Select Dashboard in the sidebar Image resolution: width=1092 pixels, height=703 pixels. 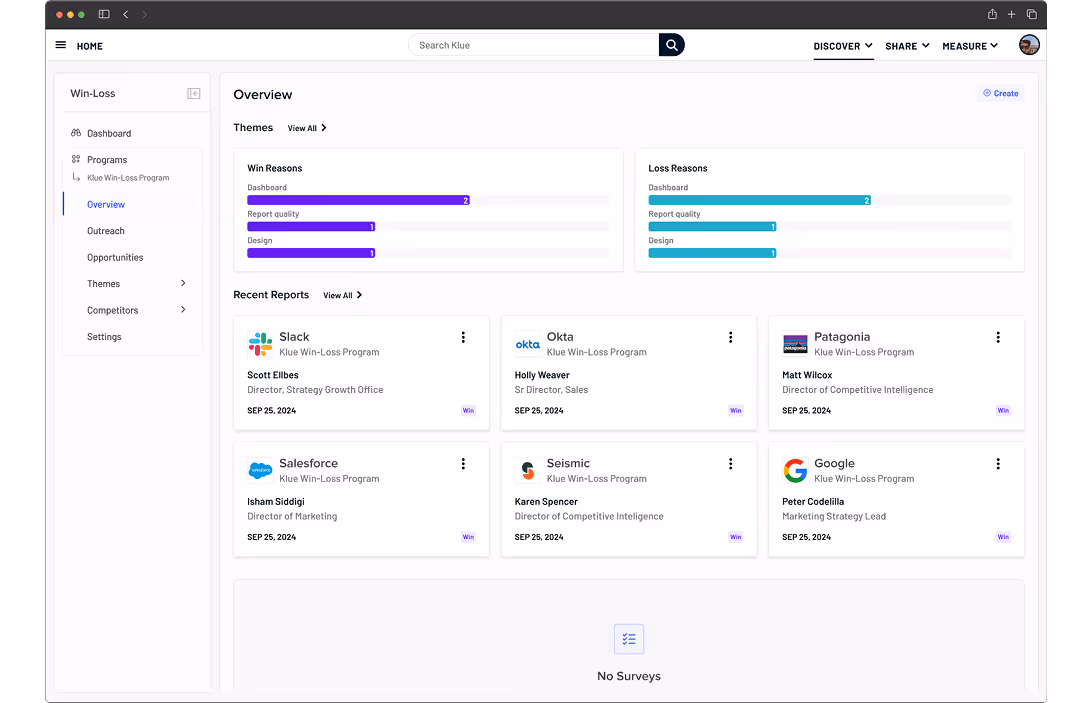coord(109,133)
